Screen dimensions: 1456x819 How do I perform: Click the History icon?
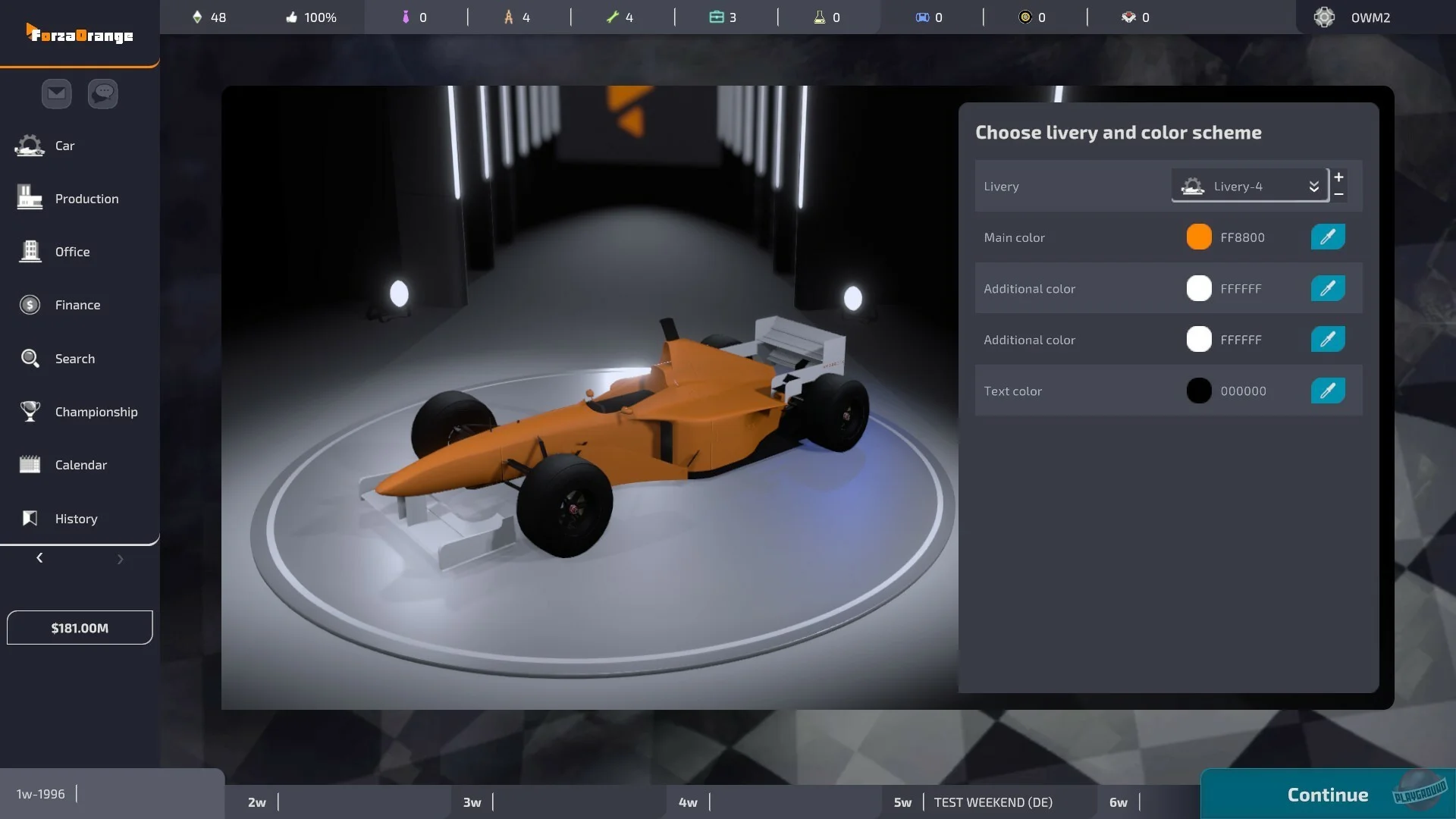[x=29, y=518]
